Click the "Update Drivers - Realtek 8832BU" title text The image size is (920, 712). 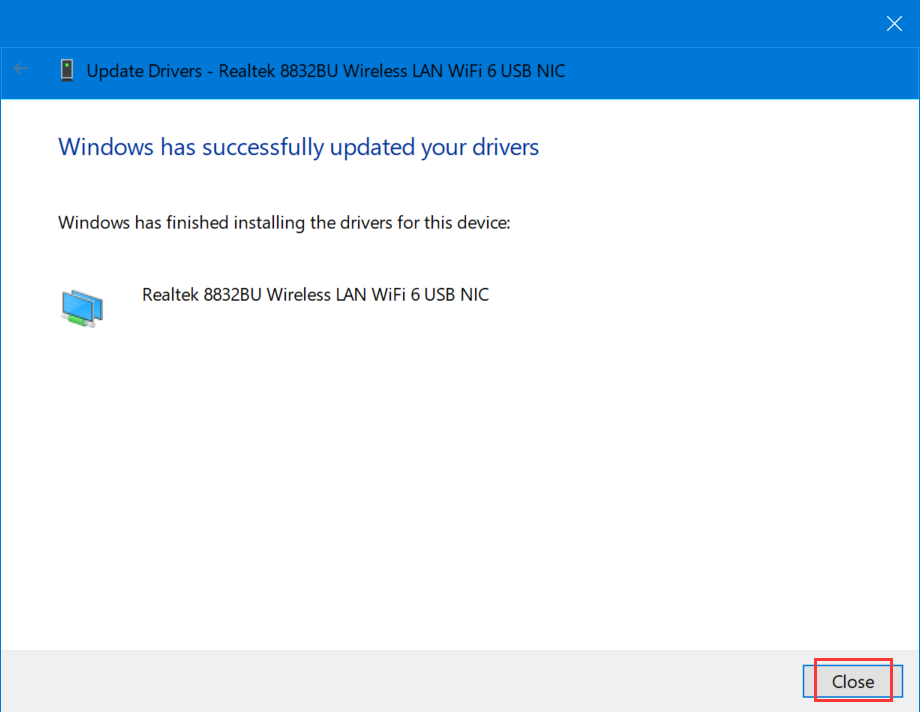coord(326,71)
